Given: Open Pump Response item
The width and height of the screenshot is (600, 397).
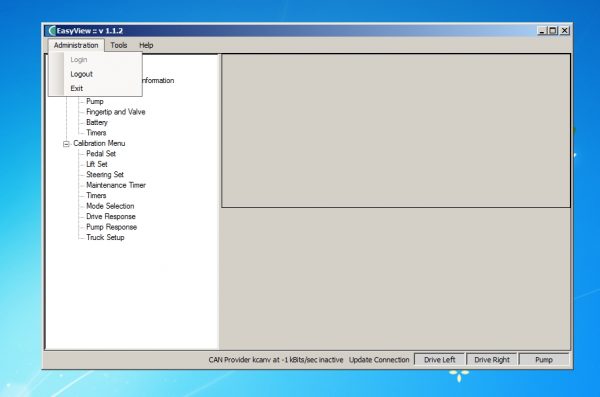Looking at the screenshot, I should [111, 227].
